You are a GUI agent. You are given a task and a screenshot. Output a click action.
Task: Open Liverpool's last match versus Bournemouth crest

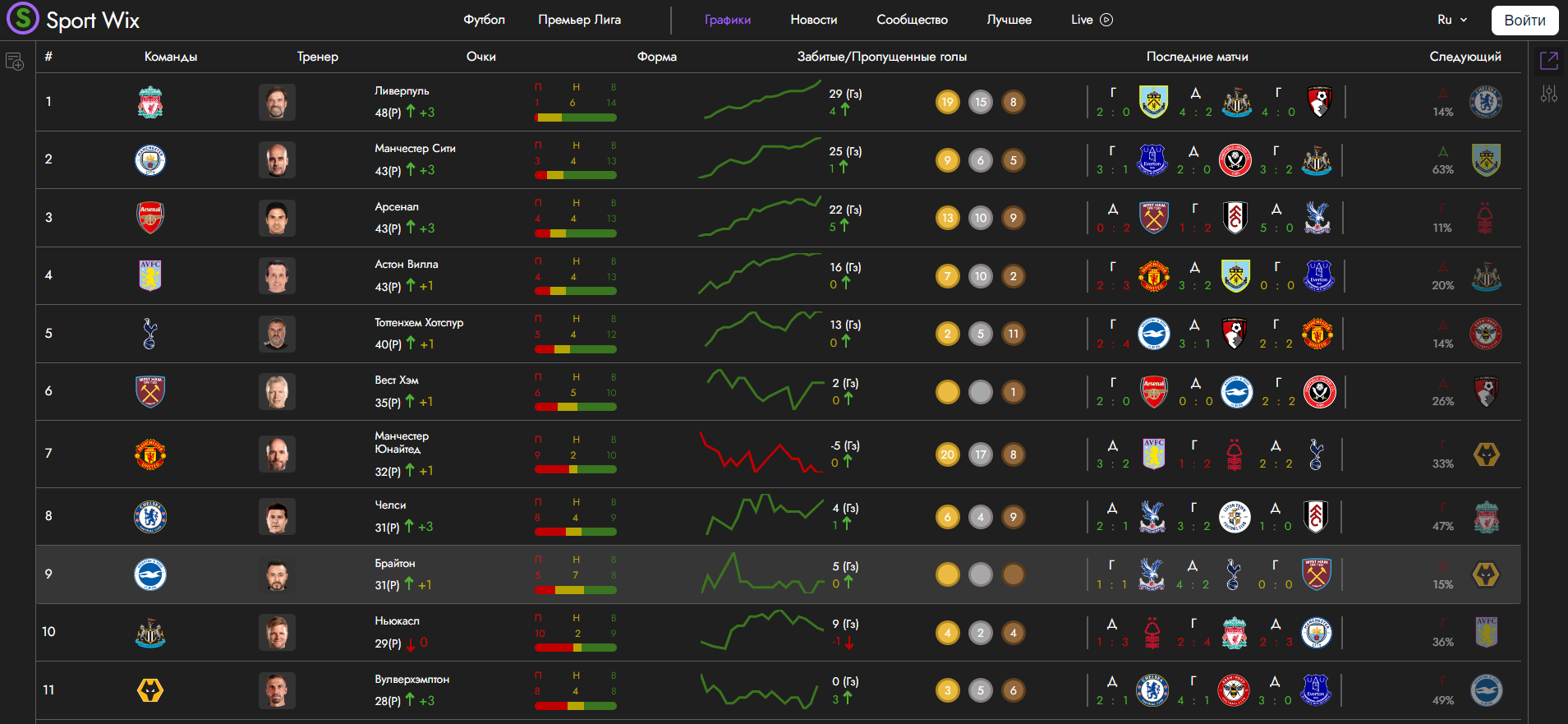tap(1319, 102)
